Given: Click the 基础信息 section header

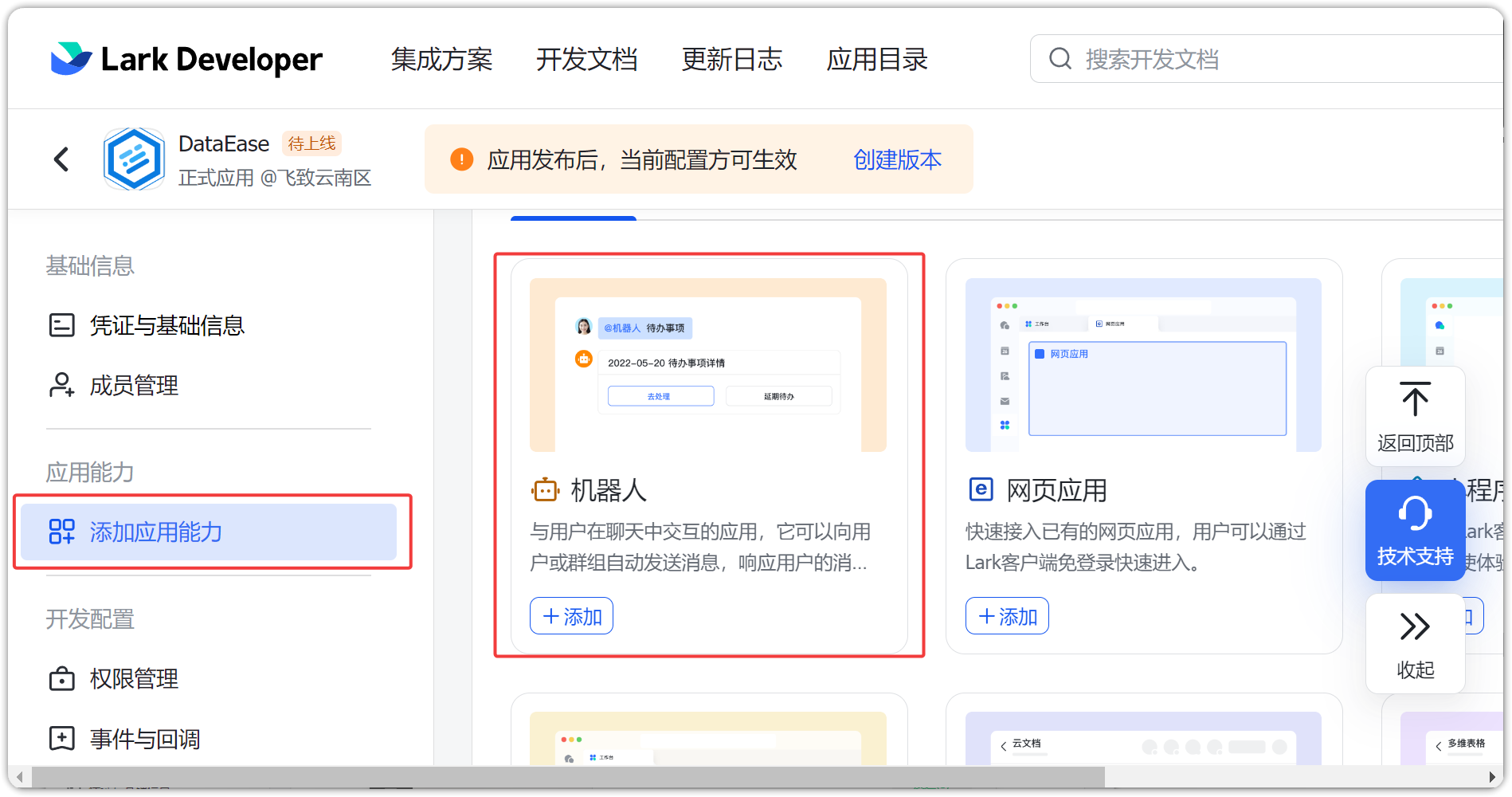Looking at the screenshot, I should (90, 265).
